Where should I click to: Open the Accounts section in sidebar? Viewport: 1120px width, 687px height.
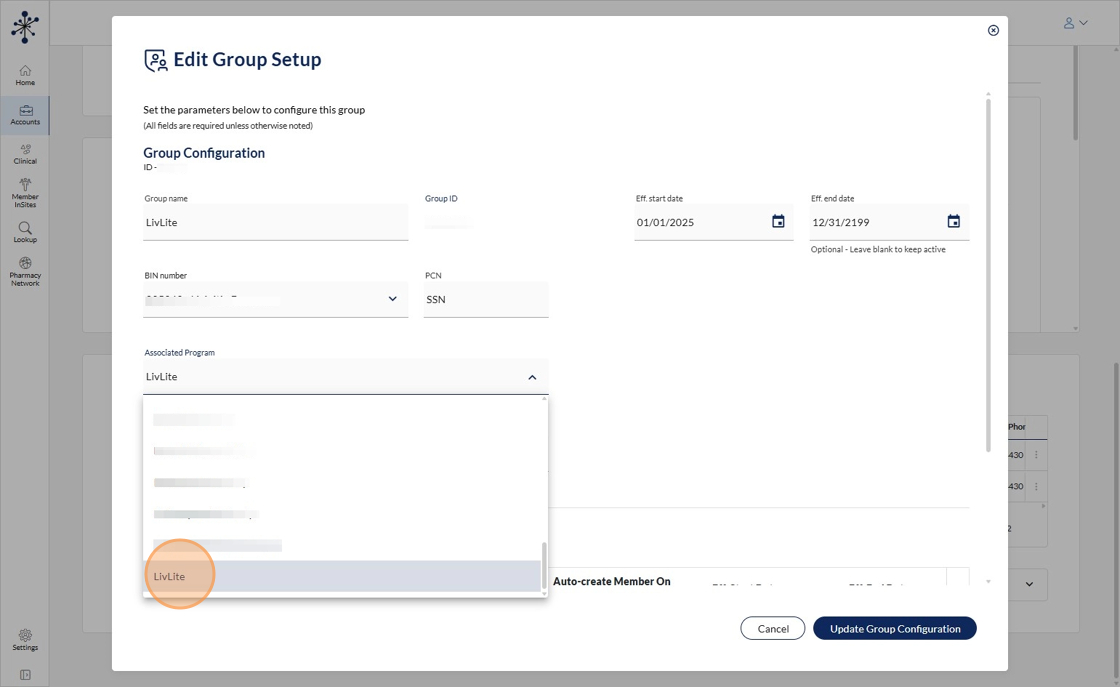coord(25,115)
